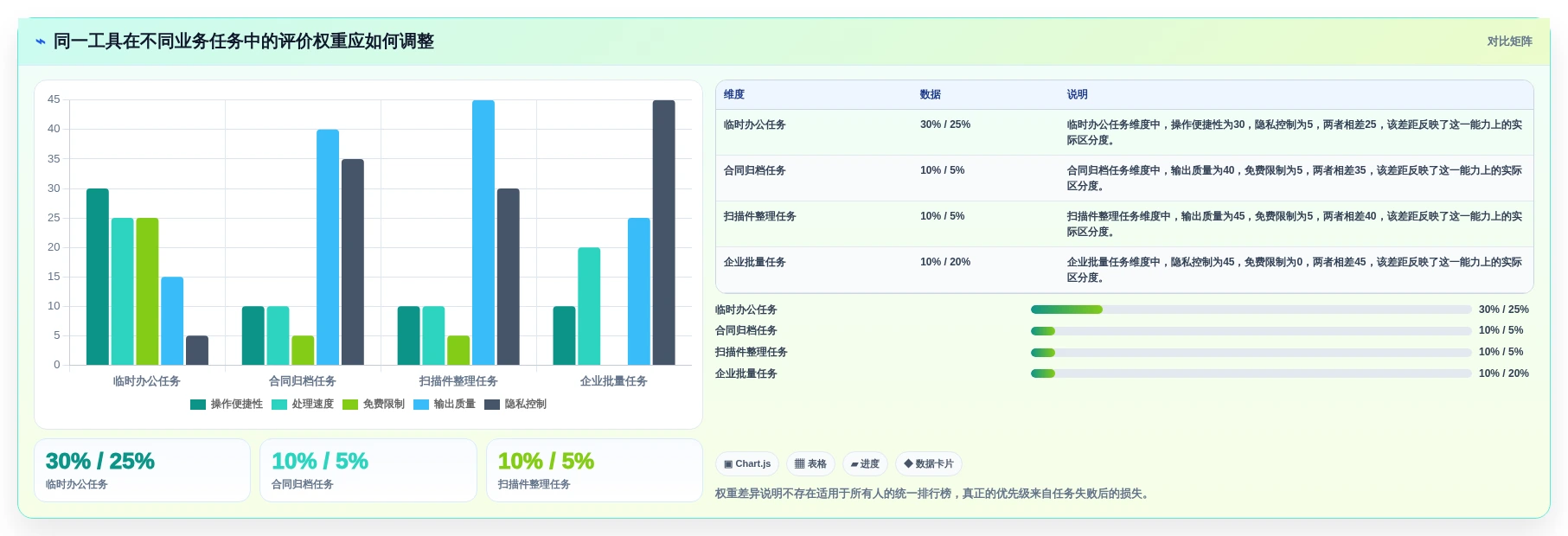Click the 输出质量 bar in 合同归档任务 group
The width and height of the screenshot is (1568, 536).
click(328, 247)
